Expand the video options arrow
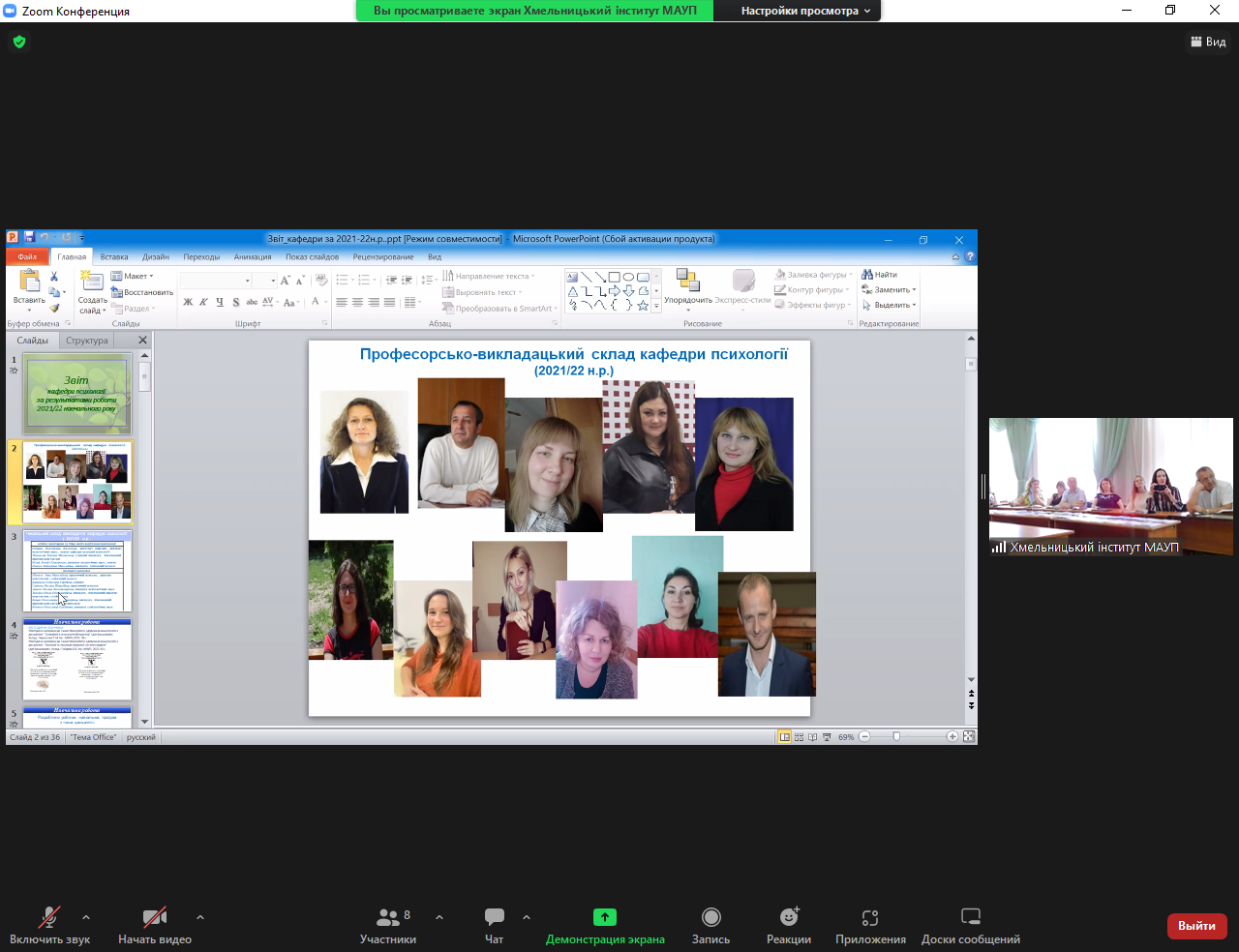 tap(200, 917)
